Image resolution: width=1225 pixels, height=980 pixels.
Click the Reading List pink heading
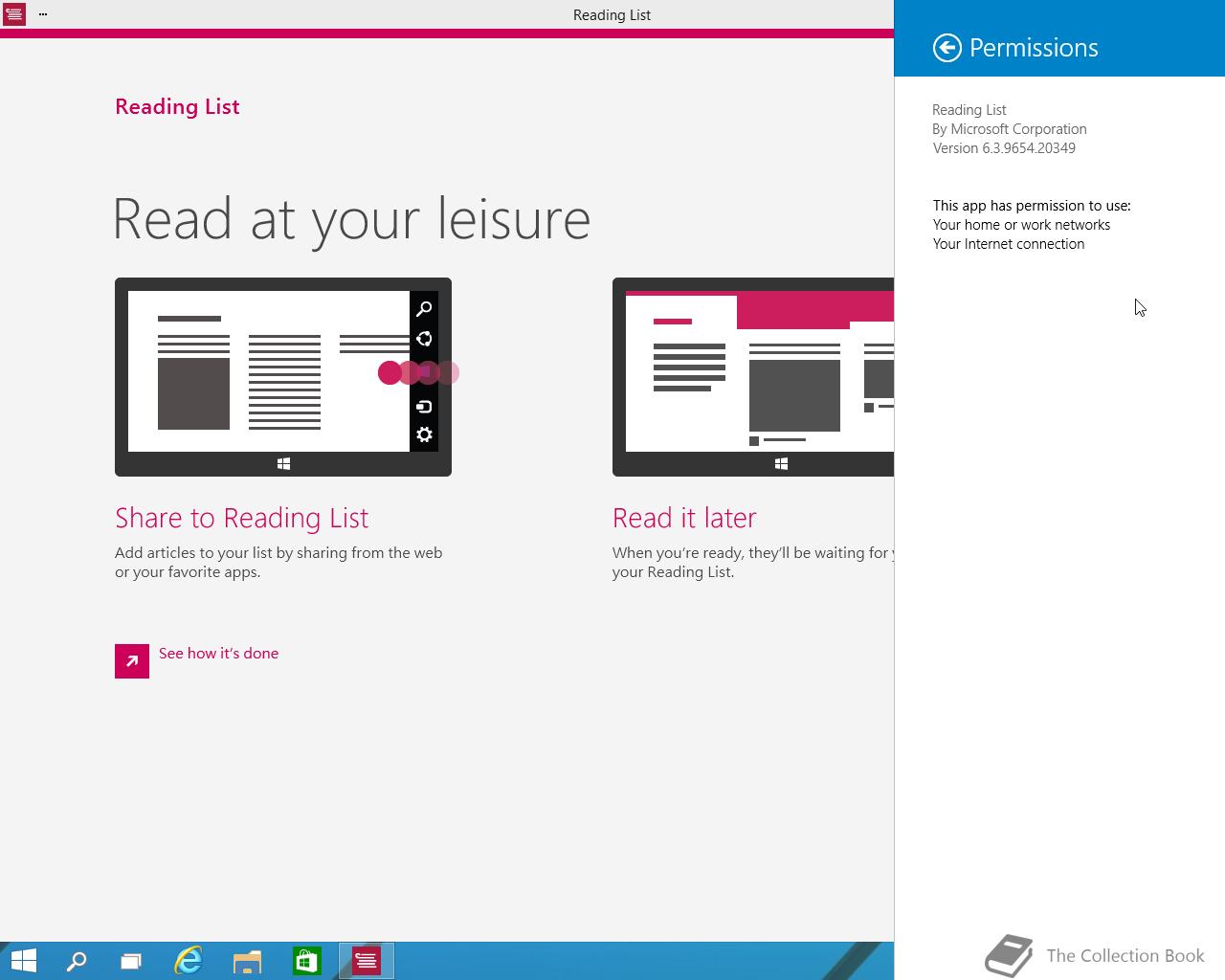177,106
